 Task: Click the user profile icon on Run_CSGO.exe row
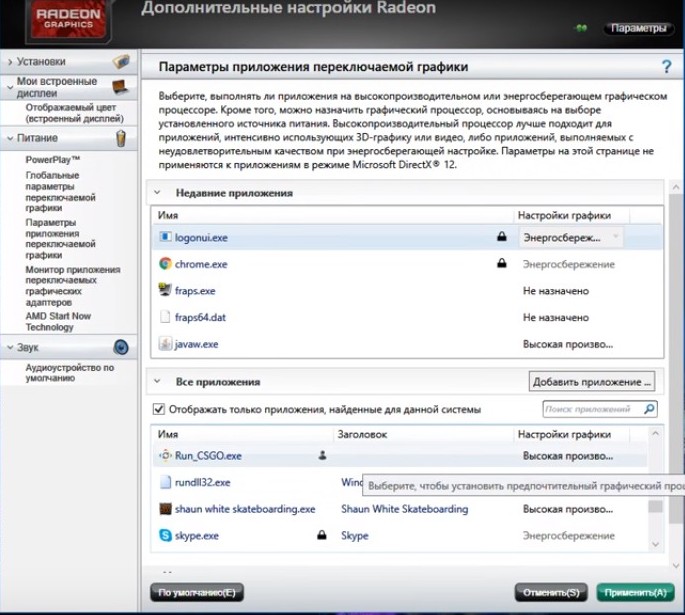[x=322, y=456]
